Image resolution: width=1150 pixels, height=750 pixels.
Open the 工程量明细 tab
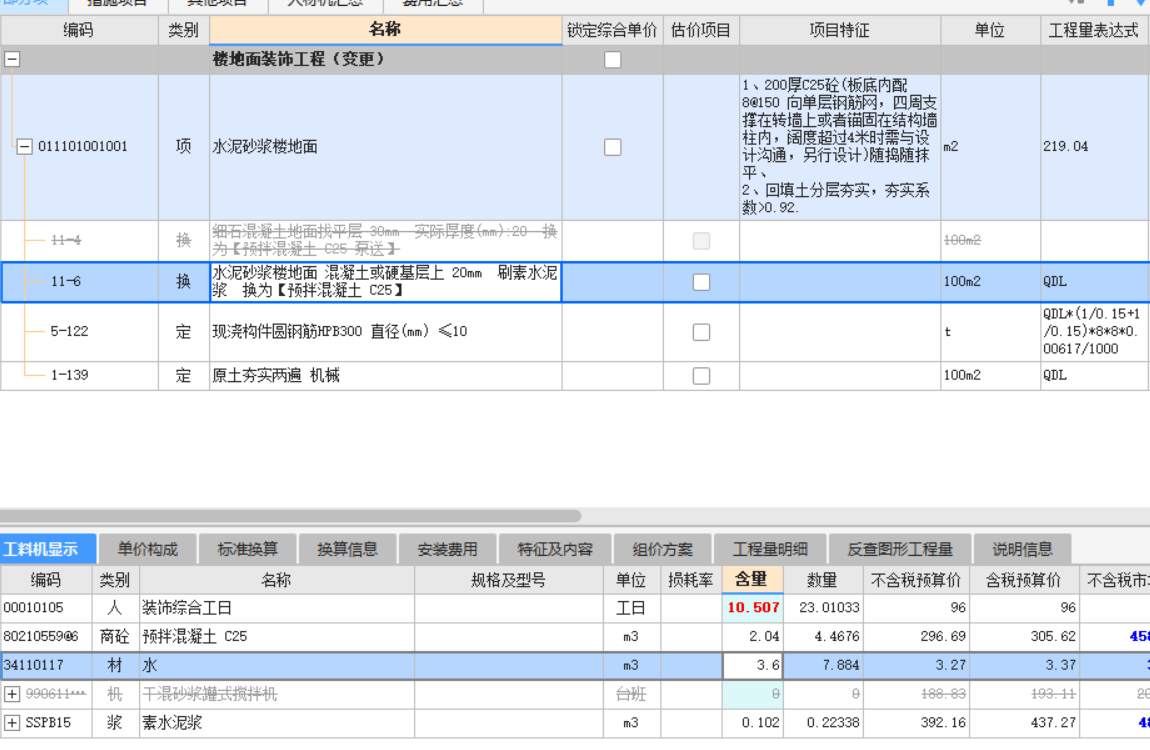(x=770, y=548)
